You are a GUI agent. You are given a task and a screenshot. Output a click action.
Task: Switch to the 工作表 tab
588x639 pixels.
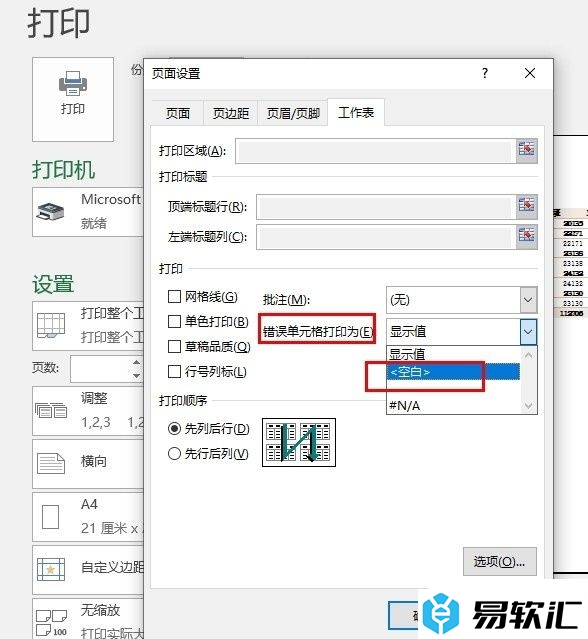(356, 112)
